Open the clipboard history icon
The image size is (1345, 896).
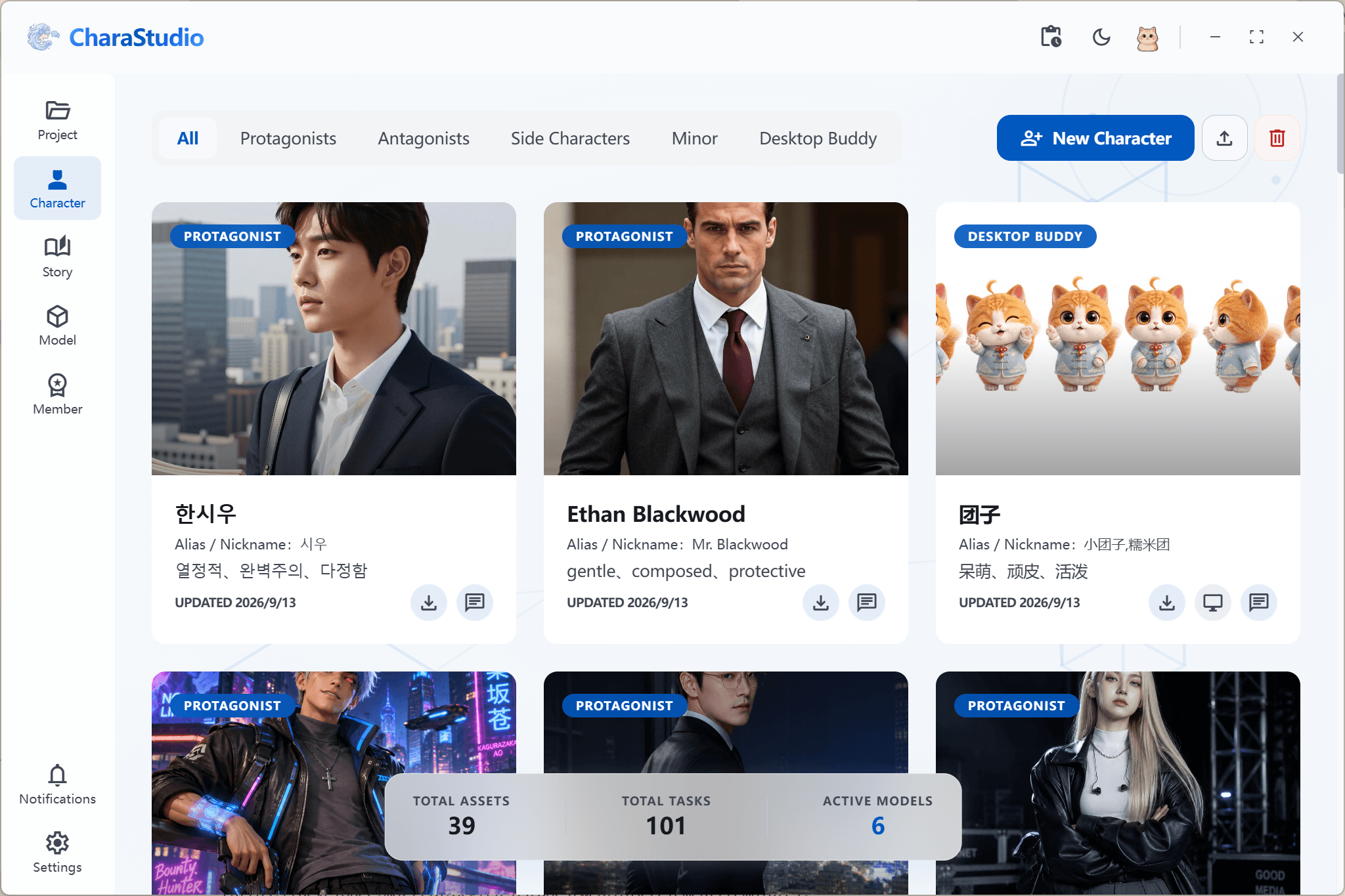1051,37
